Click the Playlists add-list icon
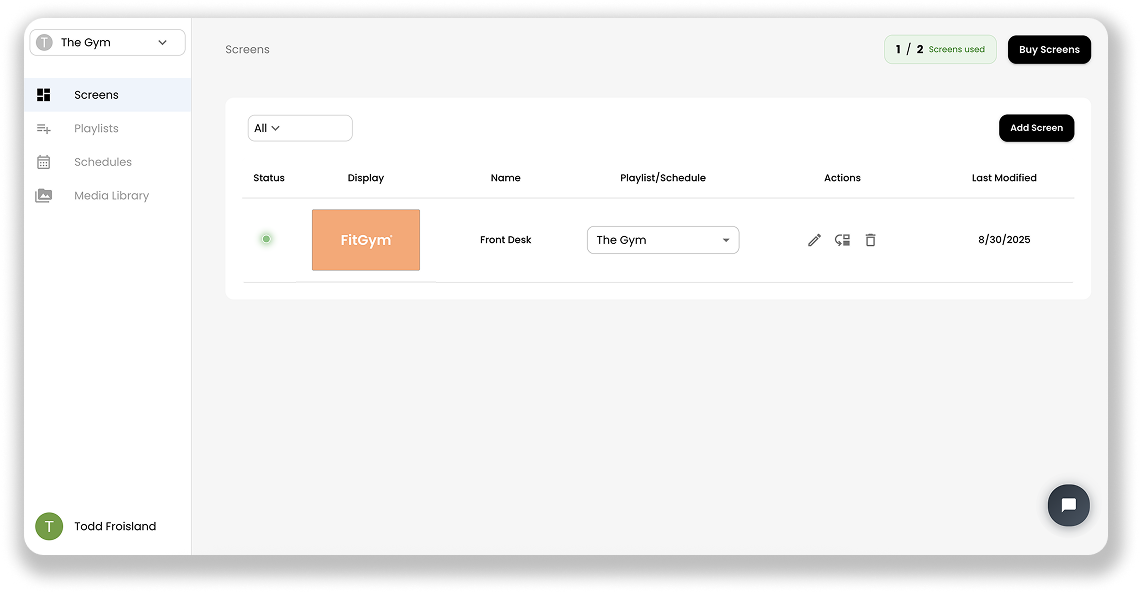This screenshot has height=593, width=1140. click(x=44, y=129)
